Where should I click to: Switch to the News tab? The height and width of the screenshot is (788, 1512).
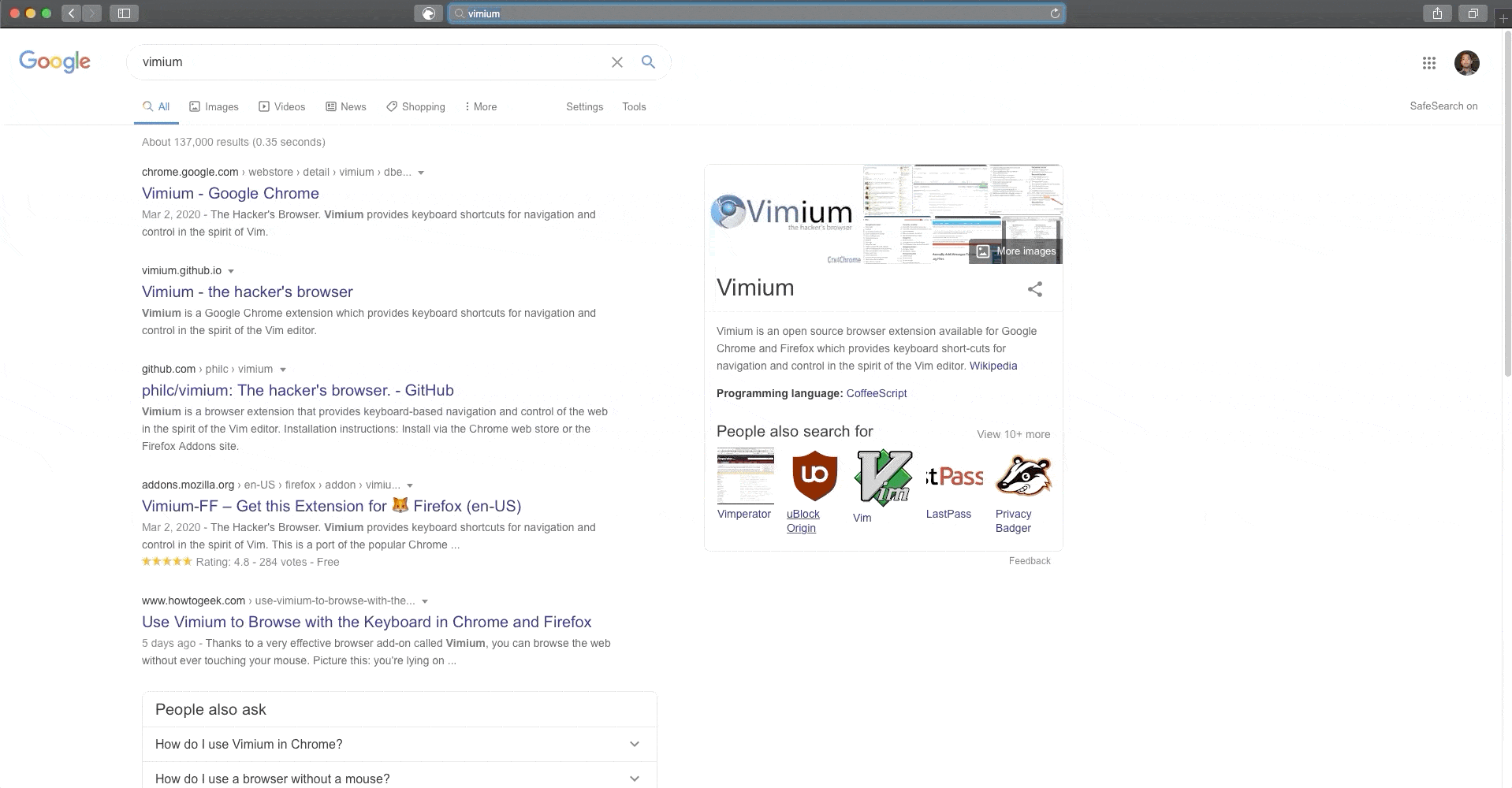click(x=345, y=106)
